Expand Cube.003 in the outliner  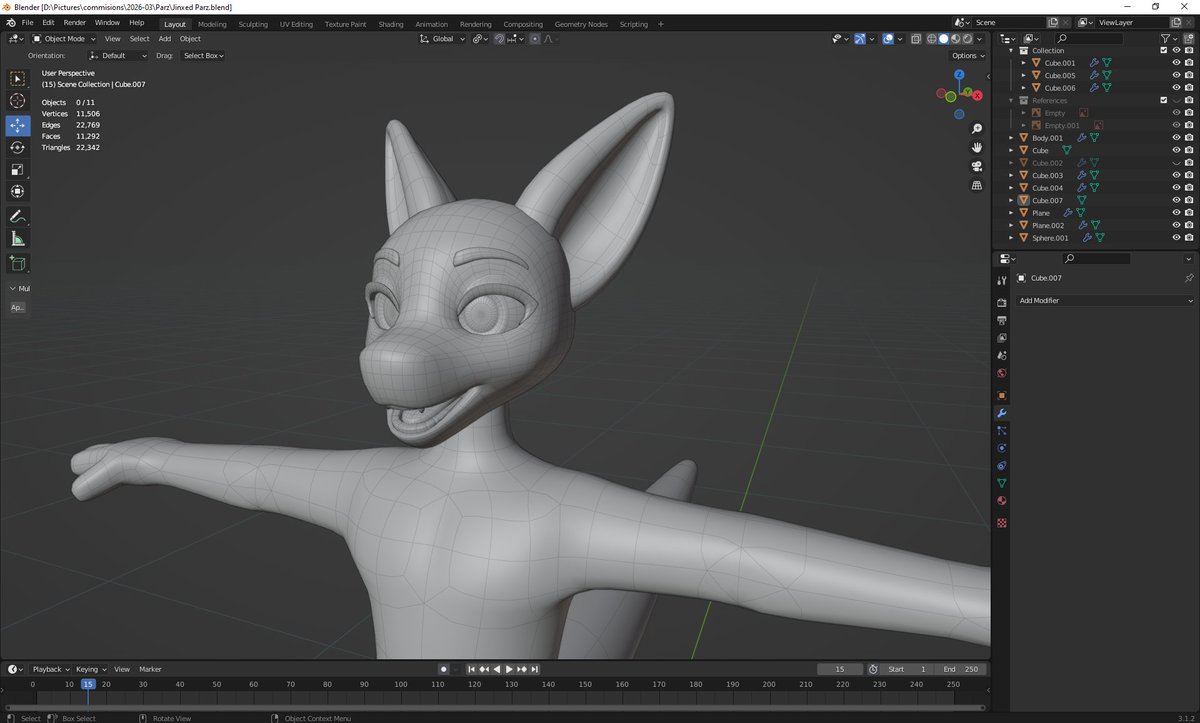click(x=1011, y=175)
